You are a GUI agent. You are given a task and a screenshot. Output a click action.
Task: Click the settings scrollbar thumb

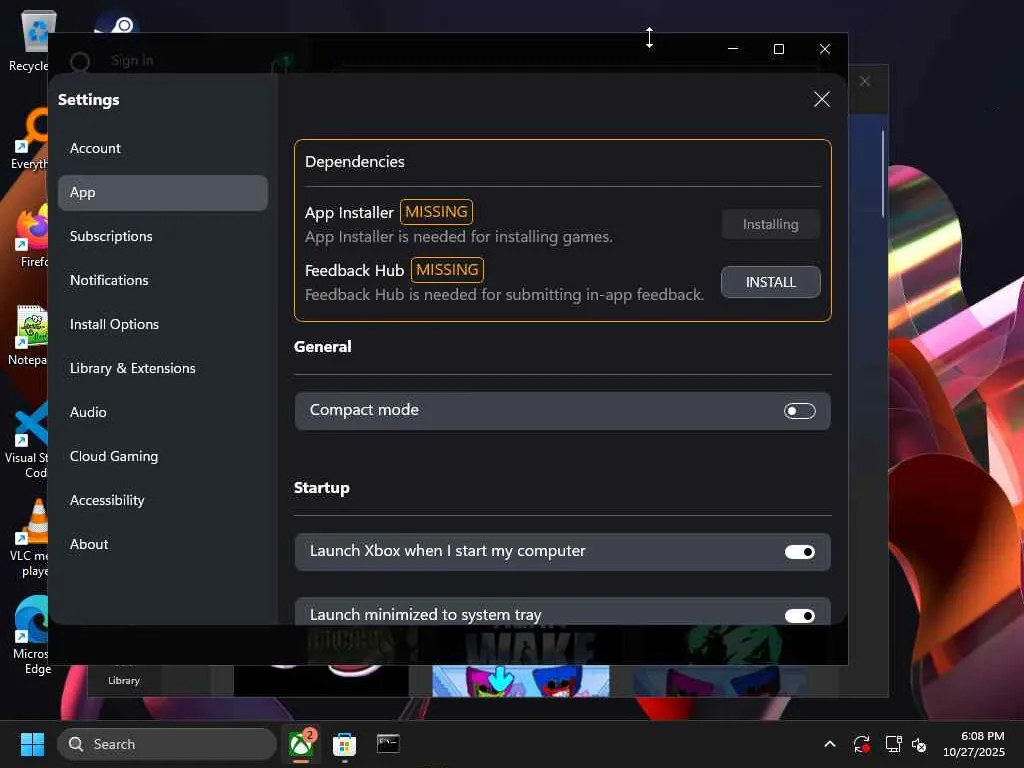click(882, 174)
